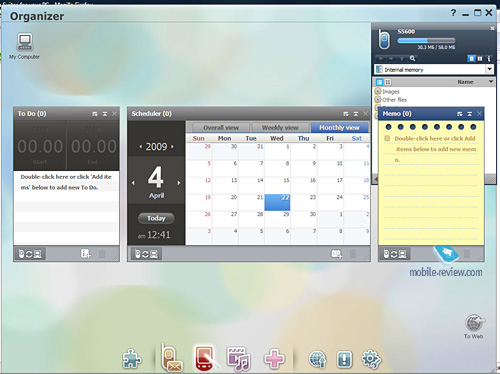Select April 15 in the calendar
This screenshot has height=374, width=500.
277,185
